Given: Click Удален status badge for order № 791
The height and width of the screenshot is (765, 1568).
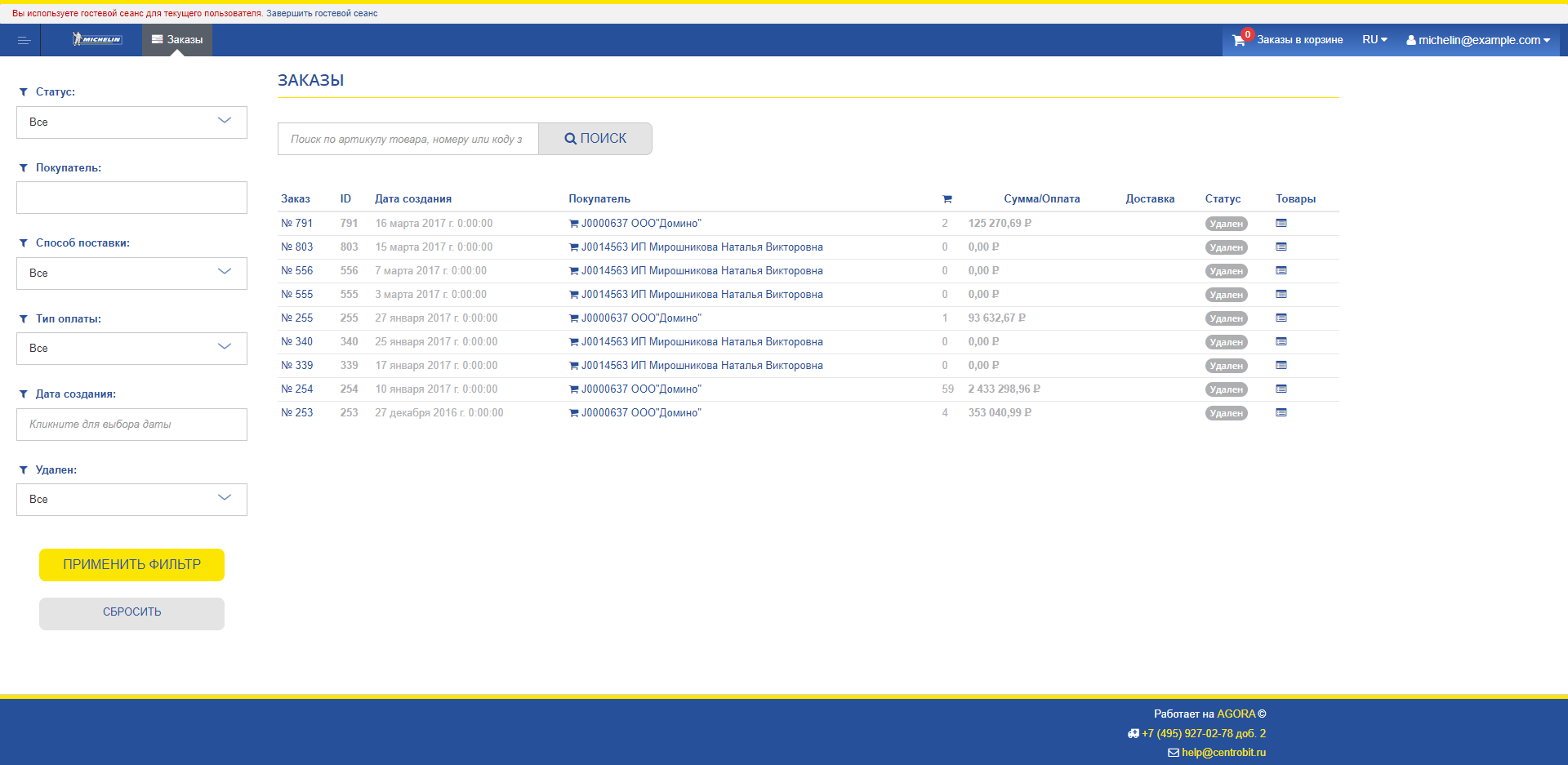Looking at the screenshot, I should 1226,224.
